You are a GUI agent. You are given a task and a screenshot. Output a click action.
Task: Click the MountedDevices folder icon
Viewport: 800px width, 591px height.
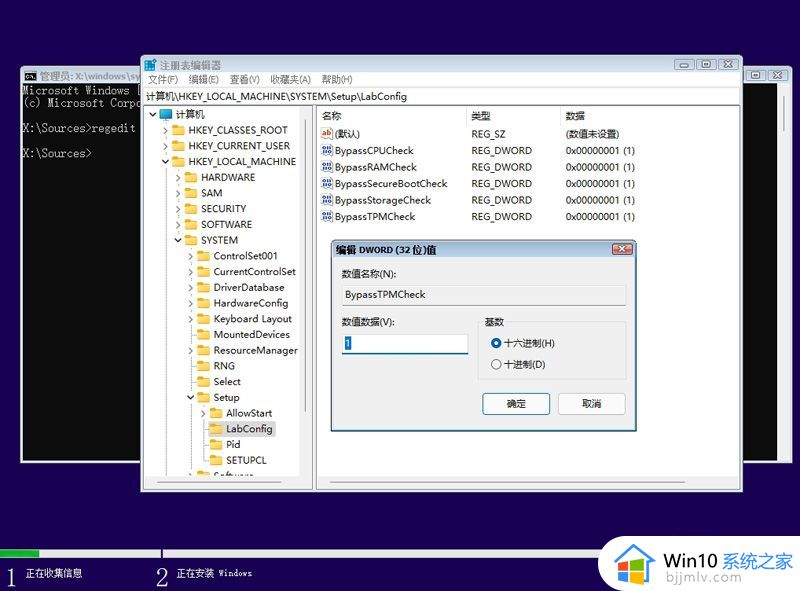[204, 335]
